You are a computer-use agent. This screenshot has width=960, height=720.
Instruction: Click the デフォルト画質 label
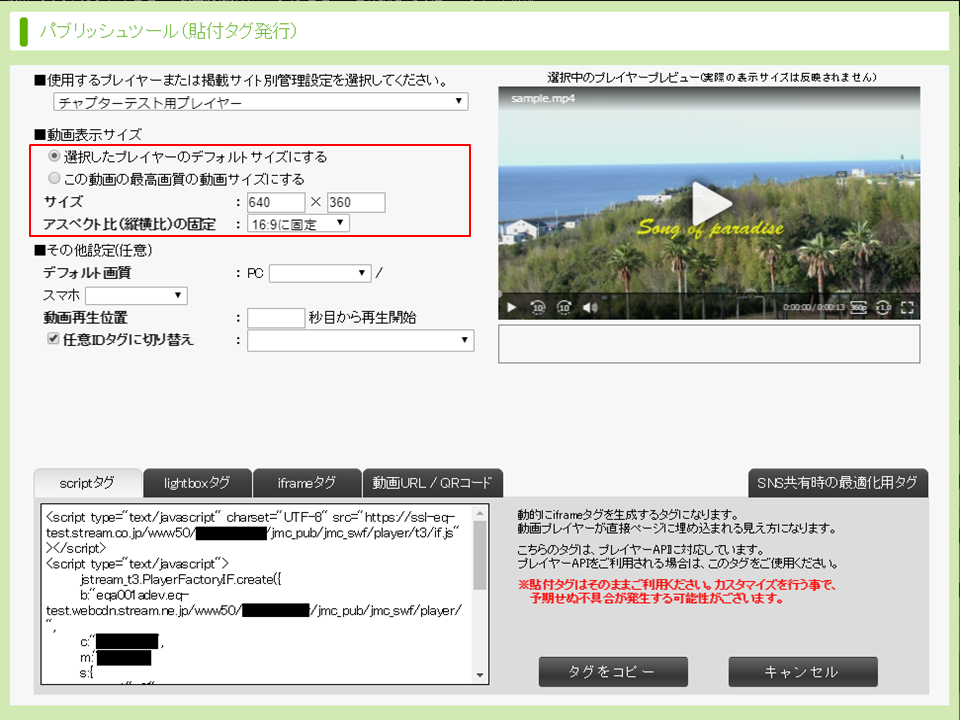point(87,273)
